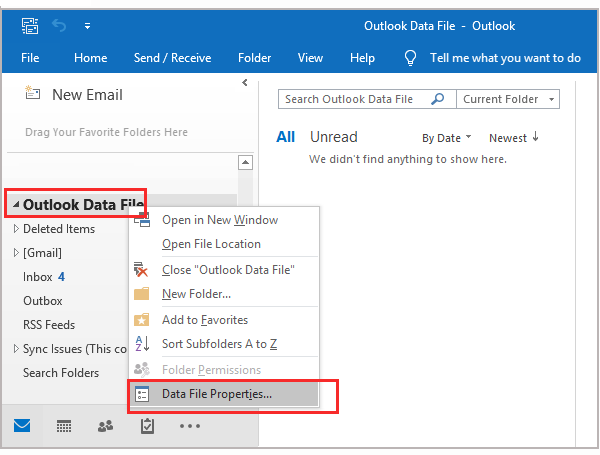Collapse the Outlook Data File tree node
This screenshot has width=600, height=455.
click(x=16, y=205)
